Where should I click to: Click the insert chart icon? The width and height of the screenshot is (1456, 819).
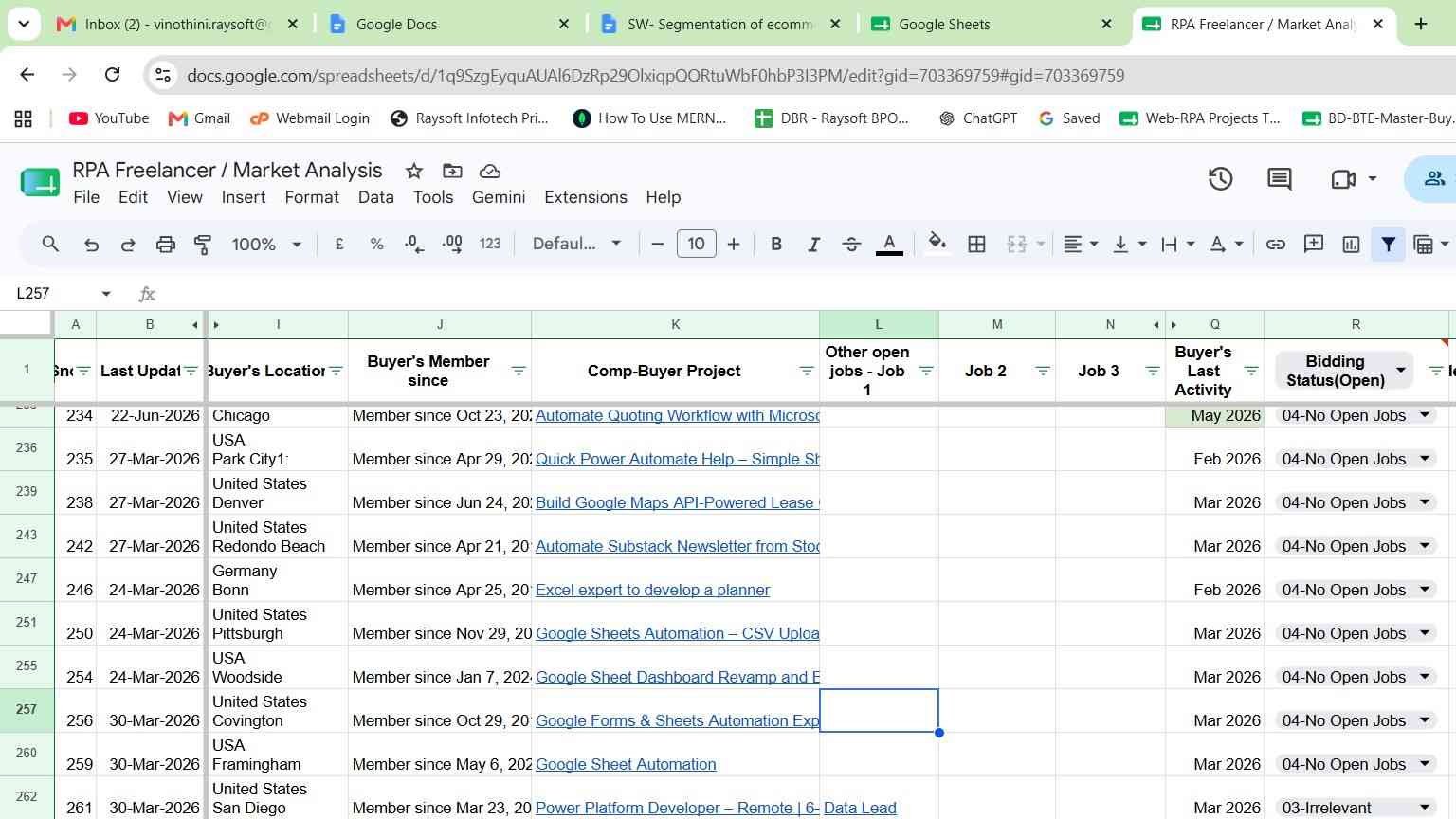(x=1351, y=244)
